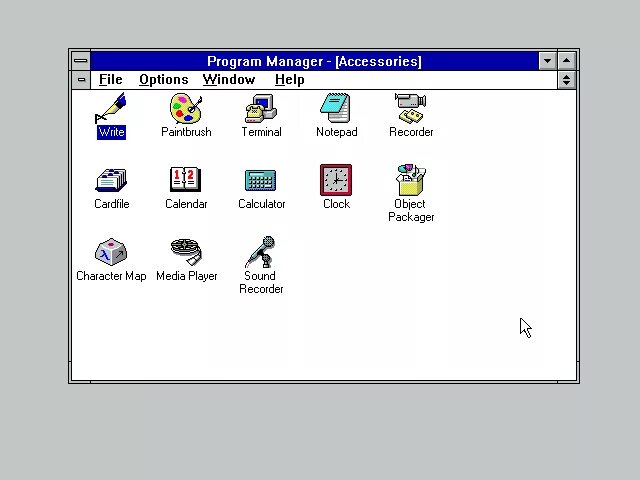Screen dimensions: 640x480
Task: Restore the Accessories group window
Action: pyautogui.click(x=566, y=80)
